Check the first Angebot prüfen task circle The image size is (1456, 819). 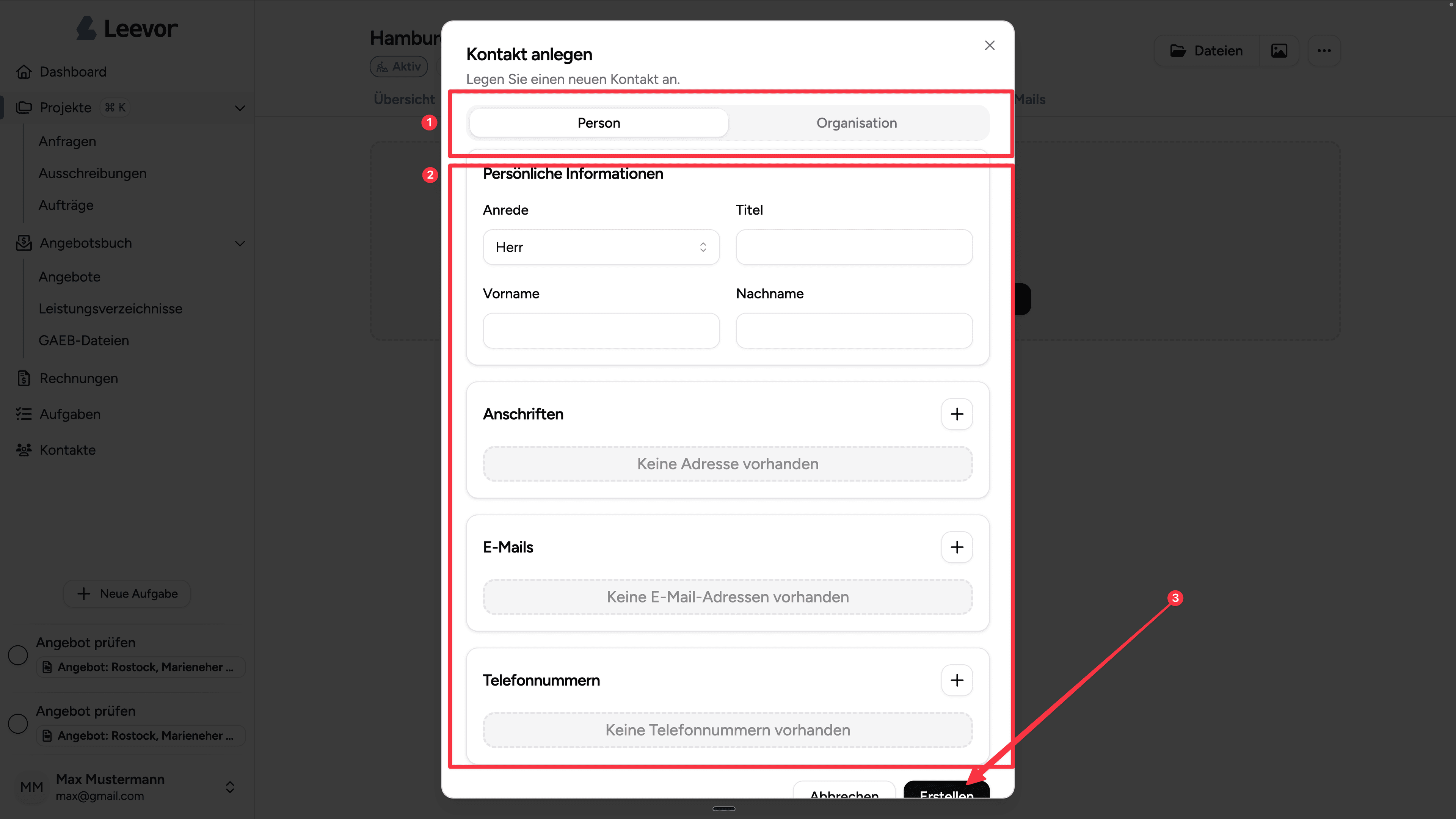(17, 655)
